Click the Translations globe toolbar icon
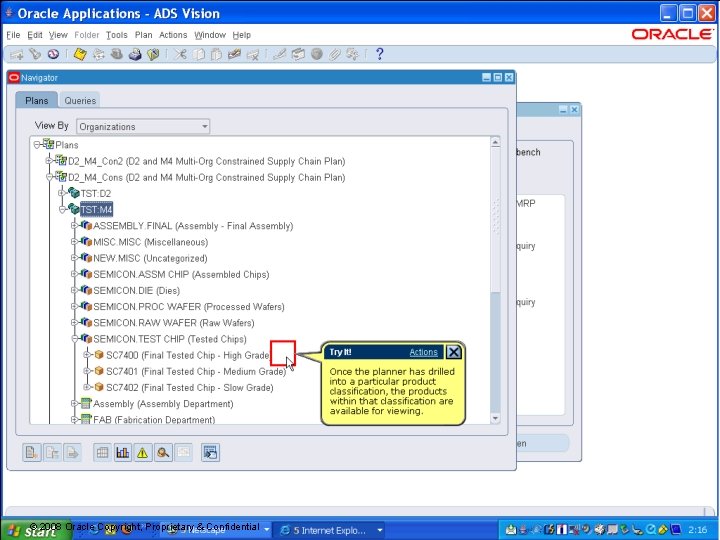Image resolution: width=720 pixels, height=540 pixels. point(316,55)
